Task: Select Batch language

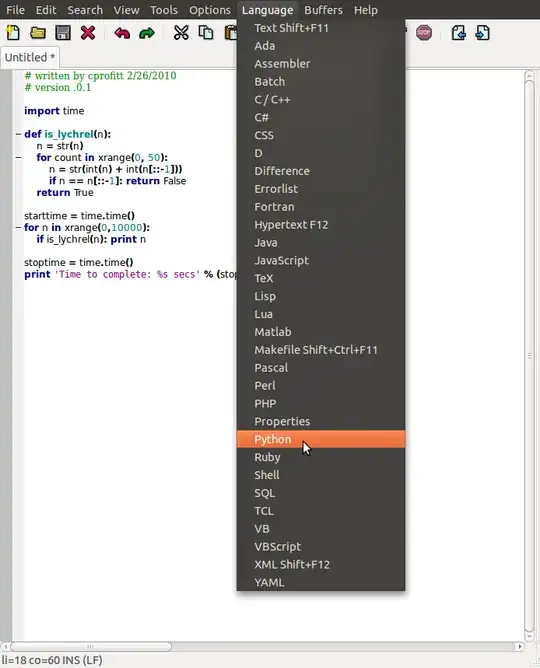Action: (x=321, y=82)
